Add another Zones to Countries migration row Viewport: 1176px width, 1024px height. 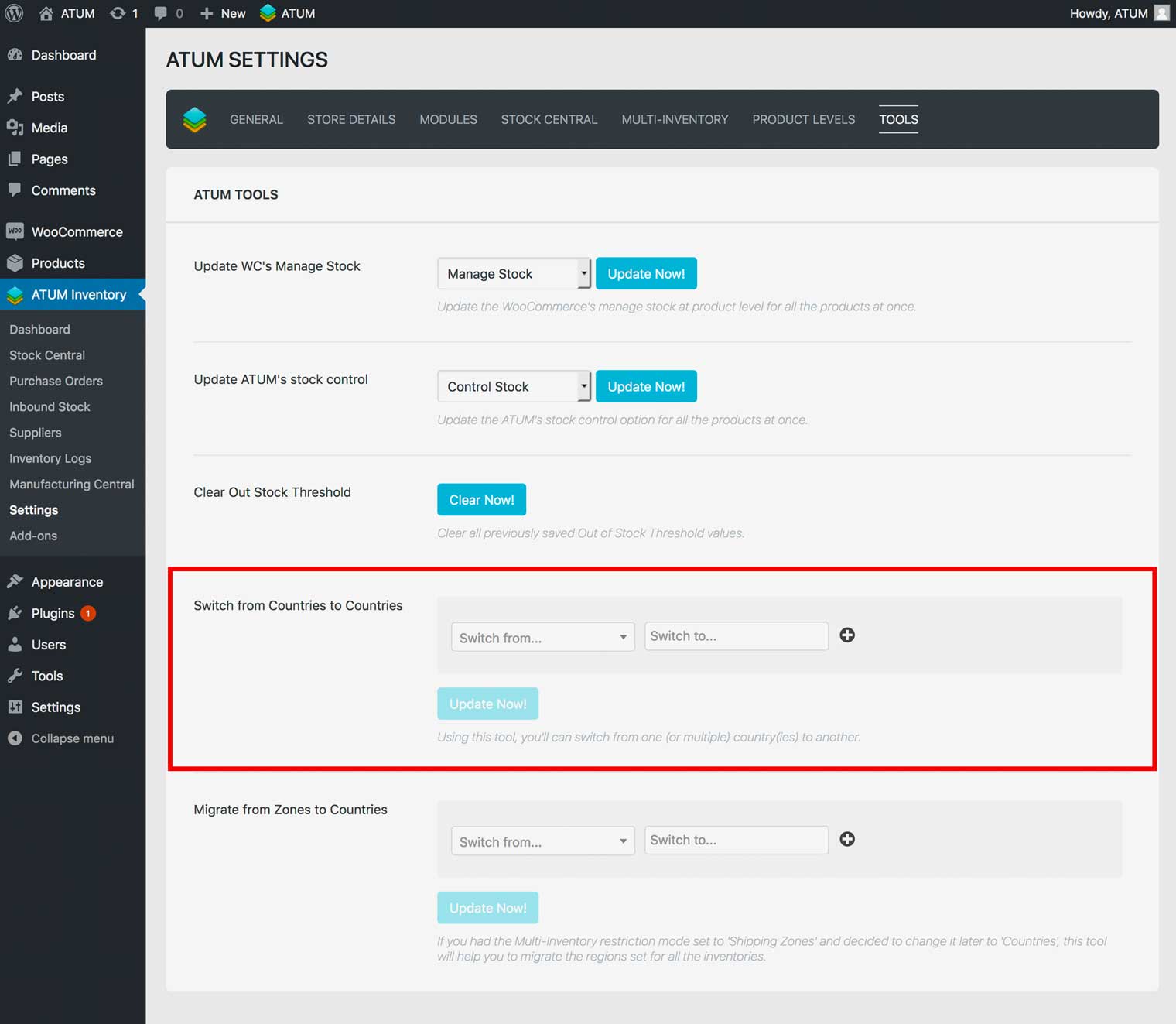coord(847,840)
